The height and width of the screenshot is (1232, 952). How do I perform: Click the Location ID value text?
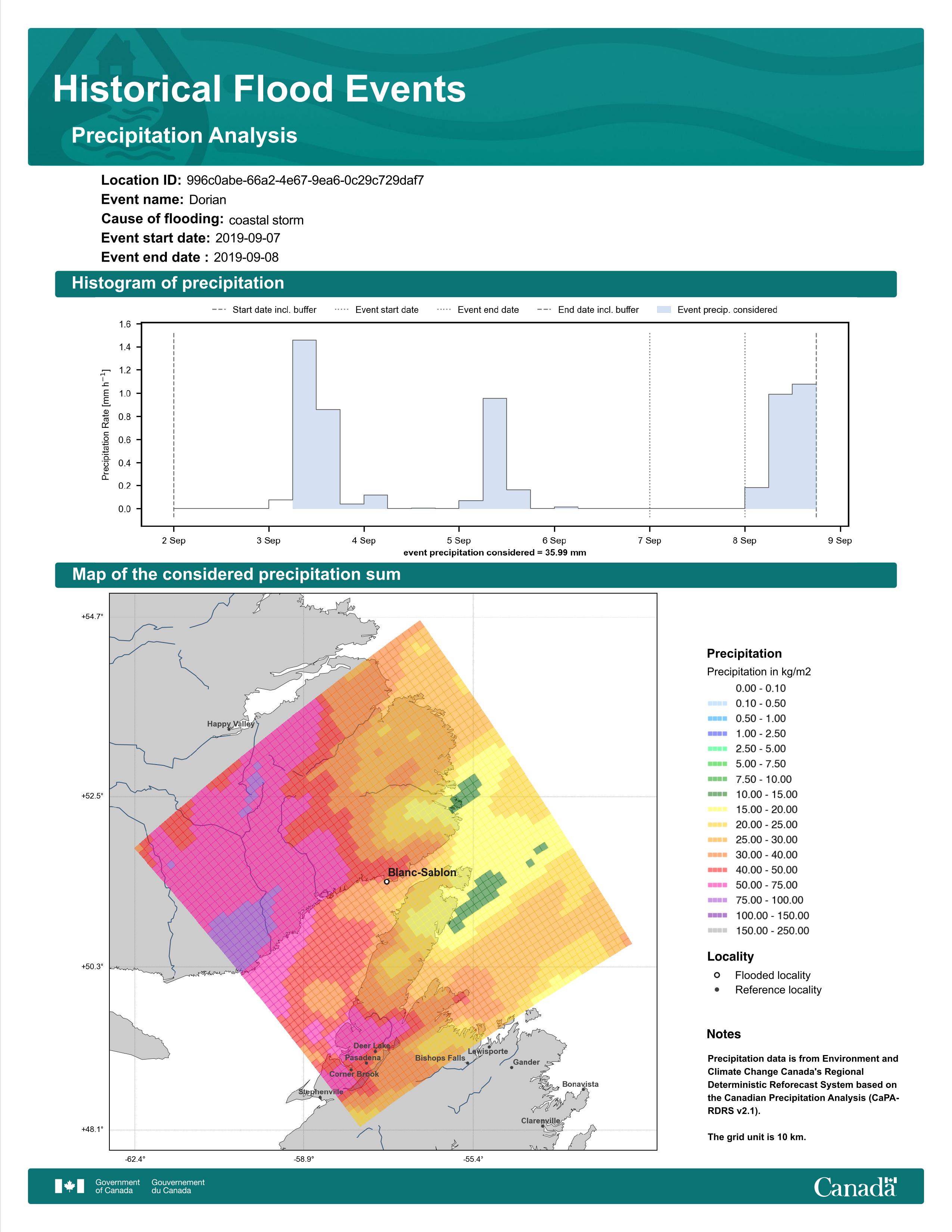point(305,181)
